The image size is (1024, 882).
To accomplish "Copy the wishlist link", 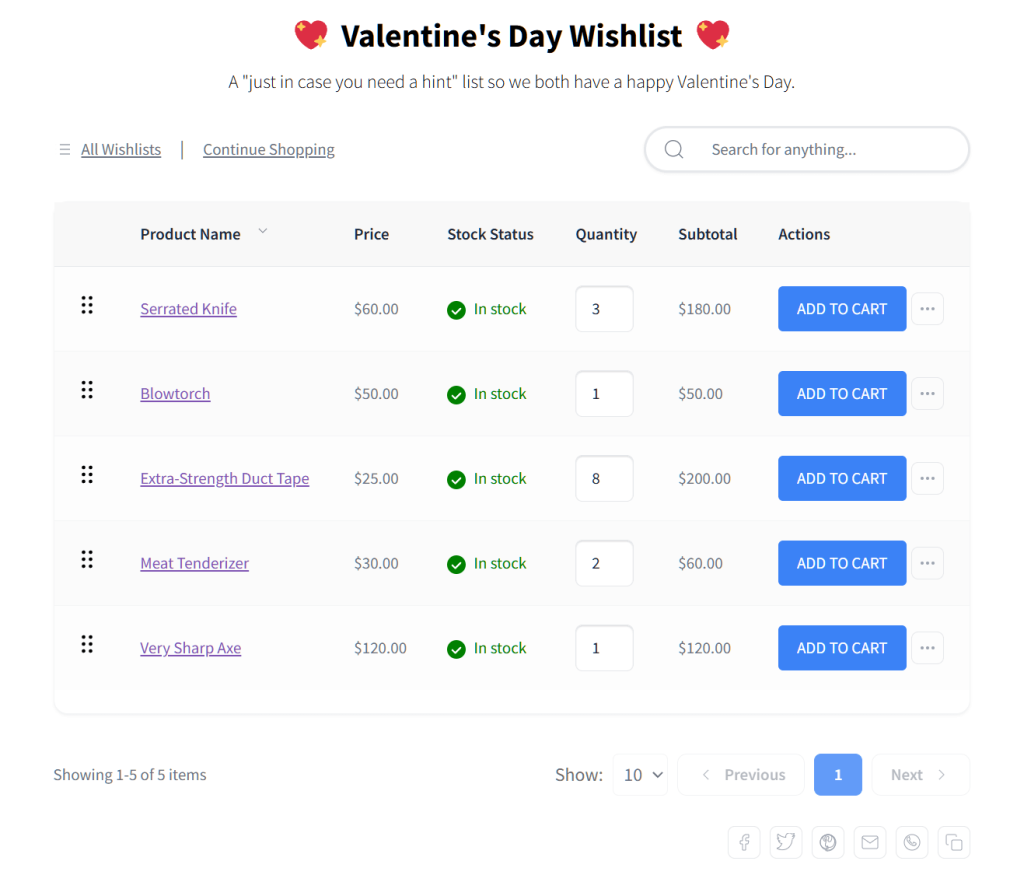I will tap(953, 842).
